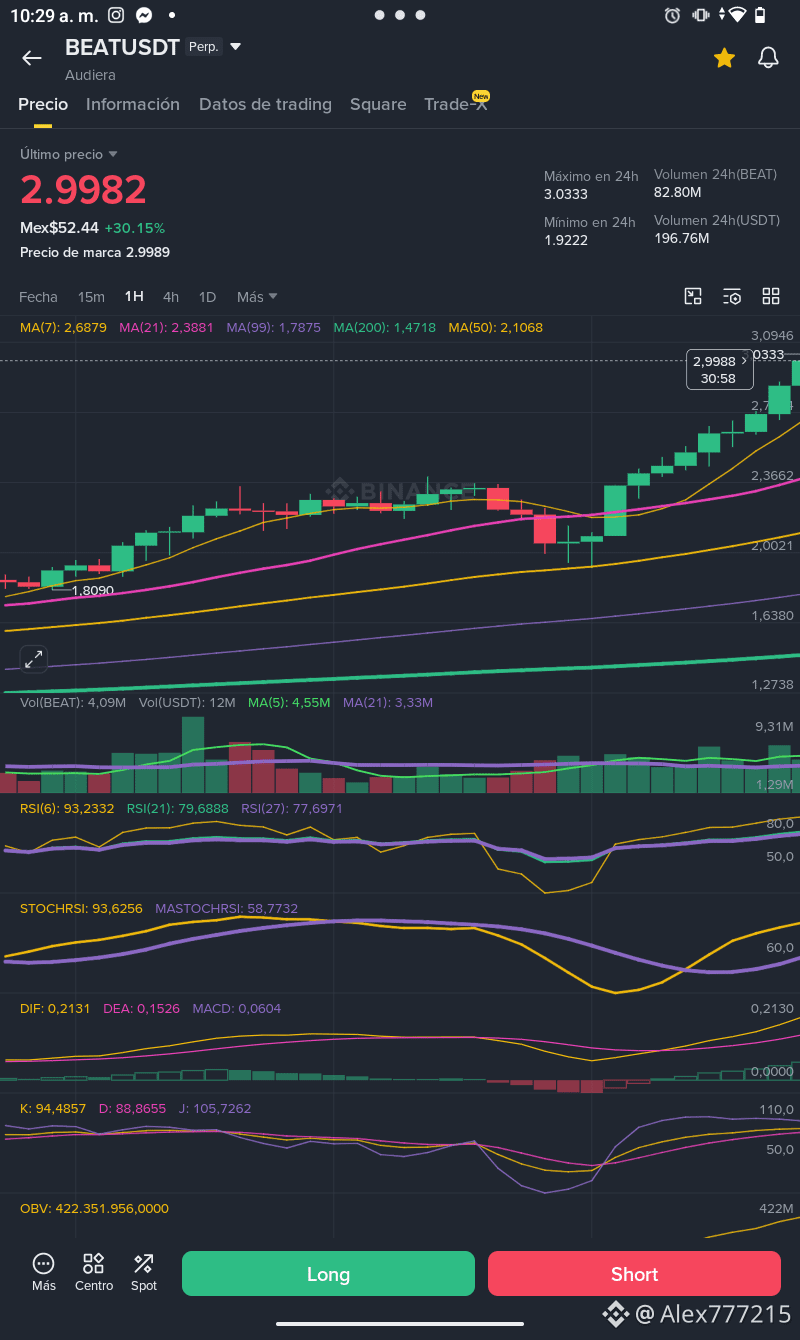Expand the Último precio dropdown

pos(69,154)
